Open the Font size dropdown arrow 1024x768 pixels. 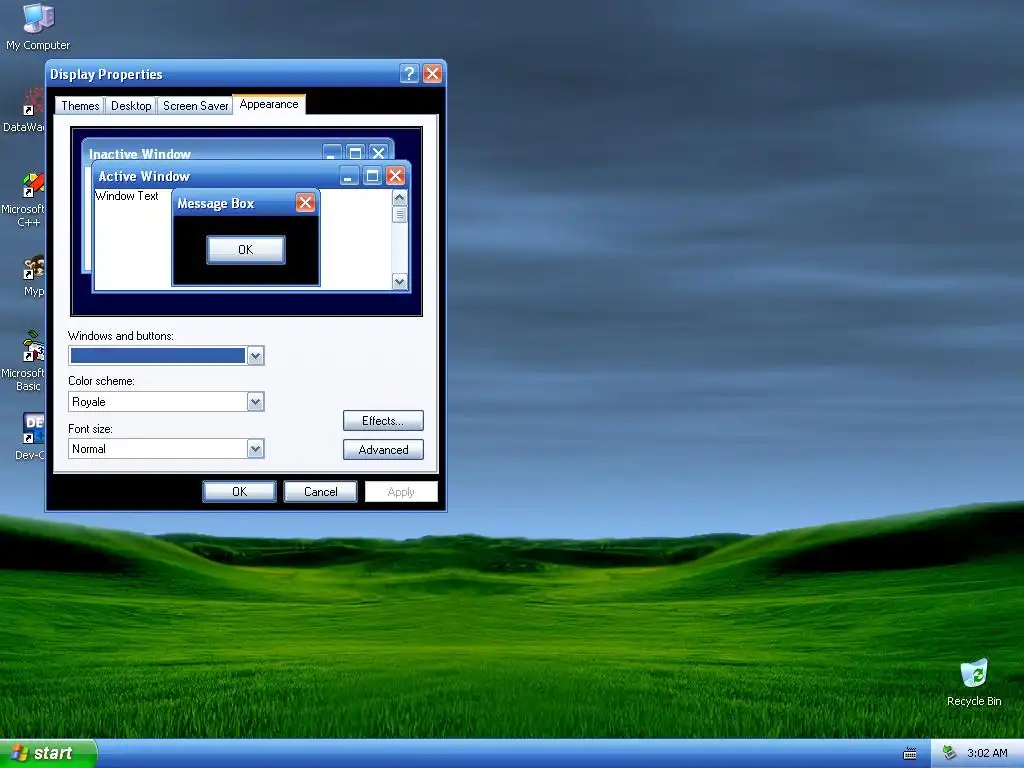(x=255, y=449)
